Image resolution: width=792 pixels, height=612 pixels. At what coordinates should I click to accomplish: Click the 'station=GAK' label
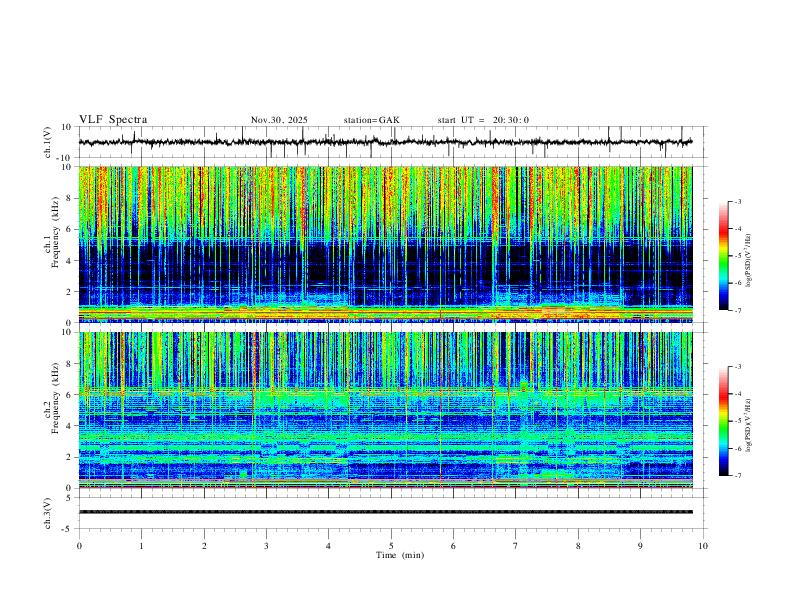pos(371,120)
